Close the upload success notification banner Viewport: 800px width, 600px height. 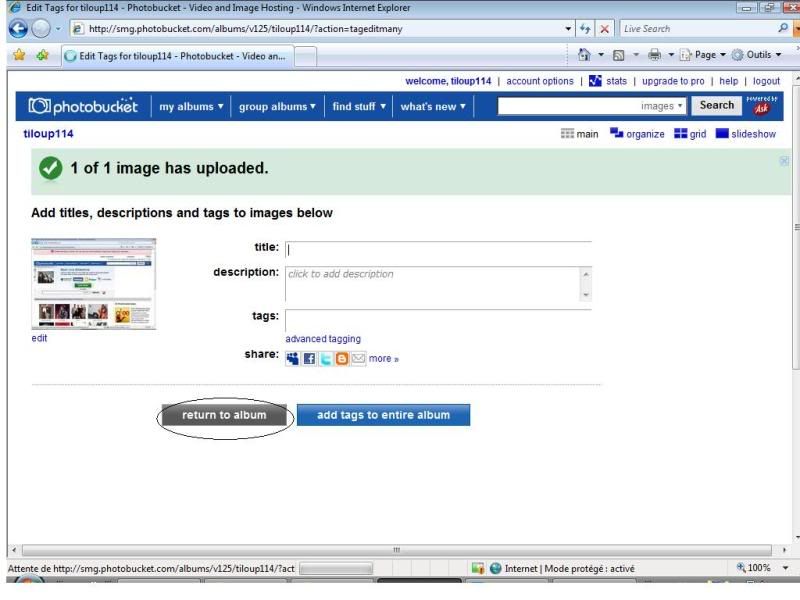(784, 161)
